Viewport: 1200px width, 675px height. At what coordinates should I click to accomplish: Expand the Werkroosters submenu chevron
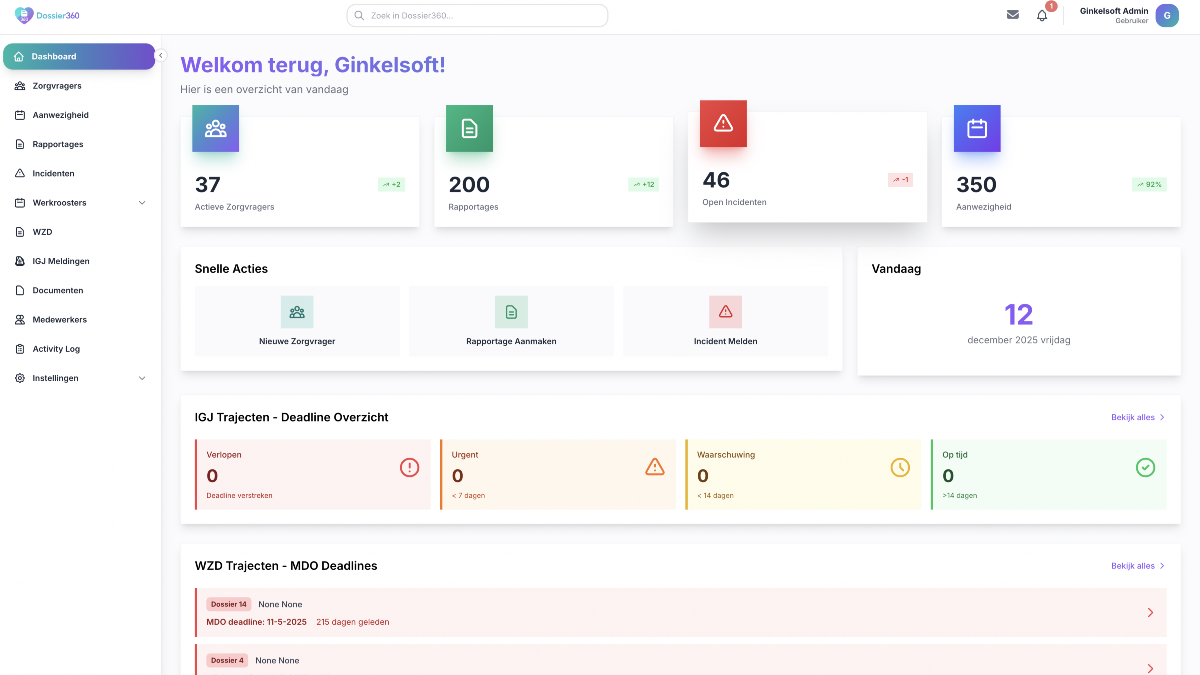pyautogui.click(x=142, y=203)
